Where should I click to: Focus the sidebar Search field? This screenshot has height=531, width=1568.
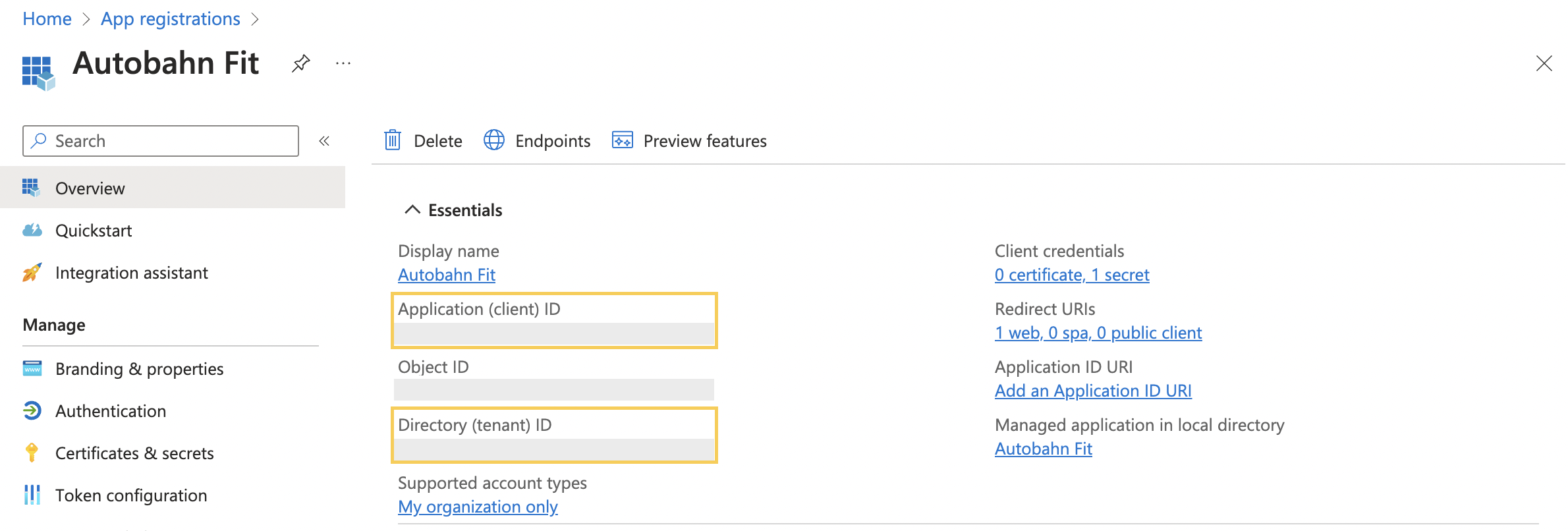pos(161,140)
